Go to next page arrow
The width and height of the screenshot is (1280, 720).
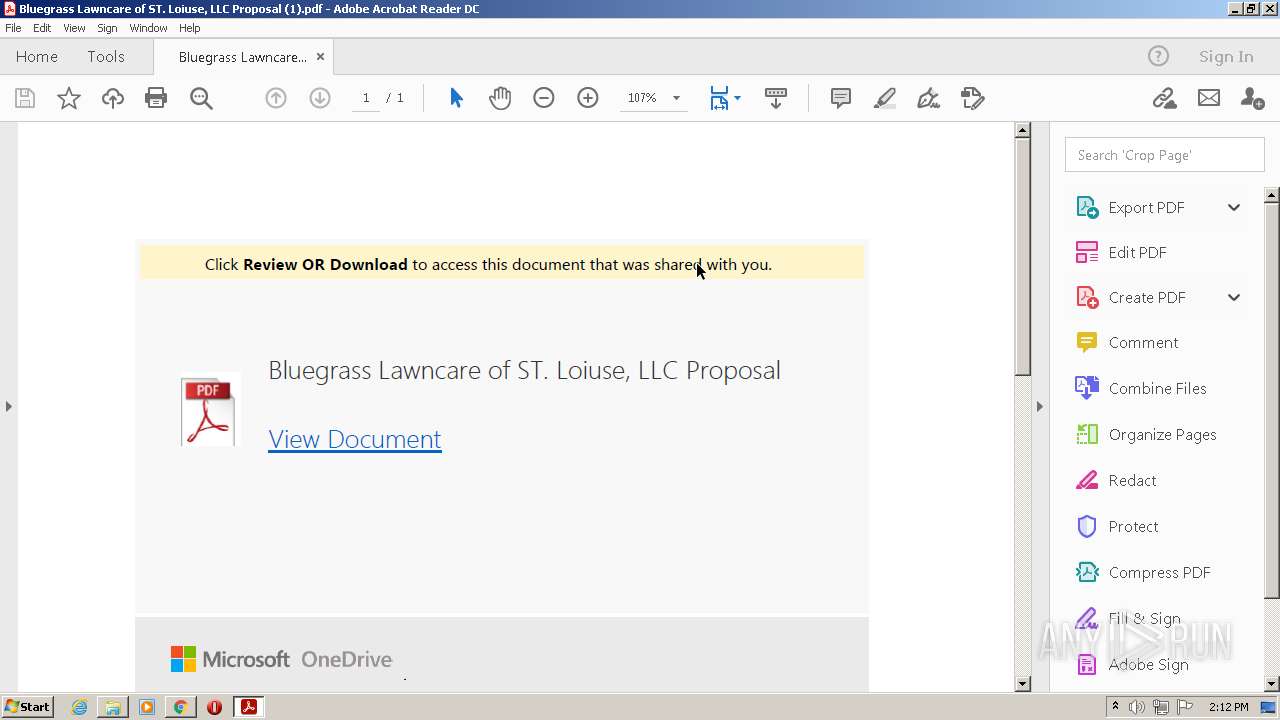point(320,98)
